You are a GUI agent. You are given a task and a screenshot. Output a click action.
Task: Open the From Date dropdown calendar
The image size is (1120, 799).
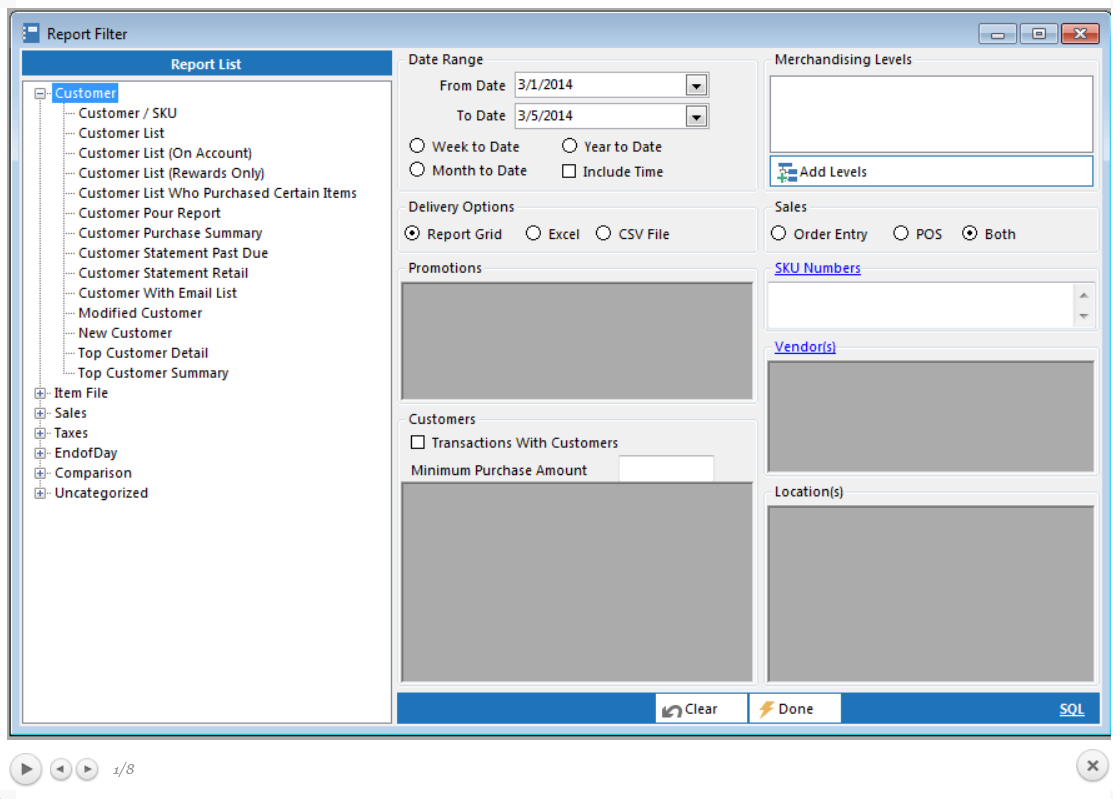pyautogui.click(x=696, y=86)
